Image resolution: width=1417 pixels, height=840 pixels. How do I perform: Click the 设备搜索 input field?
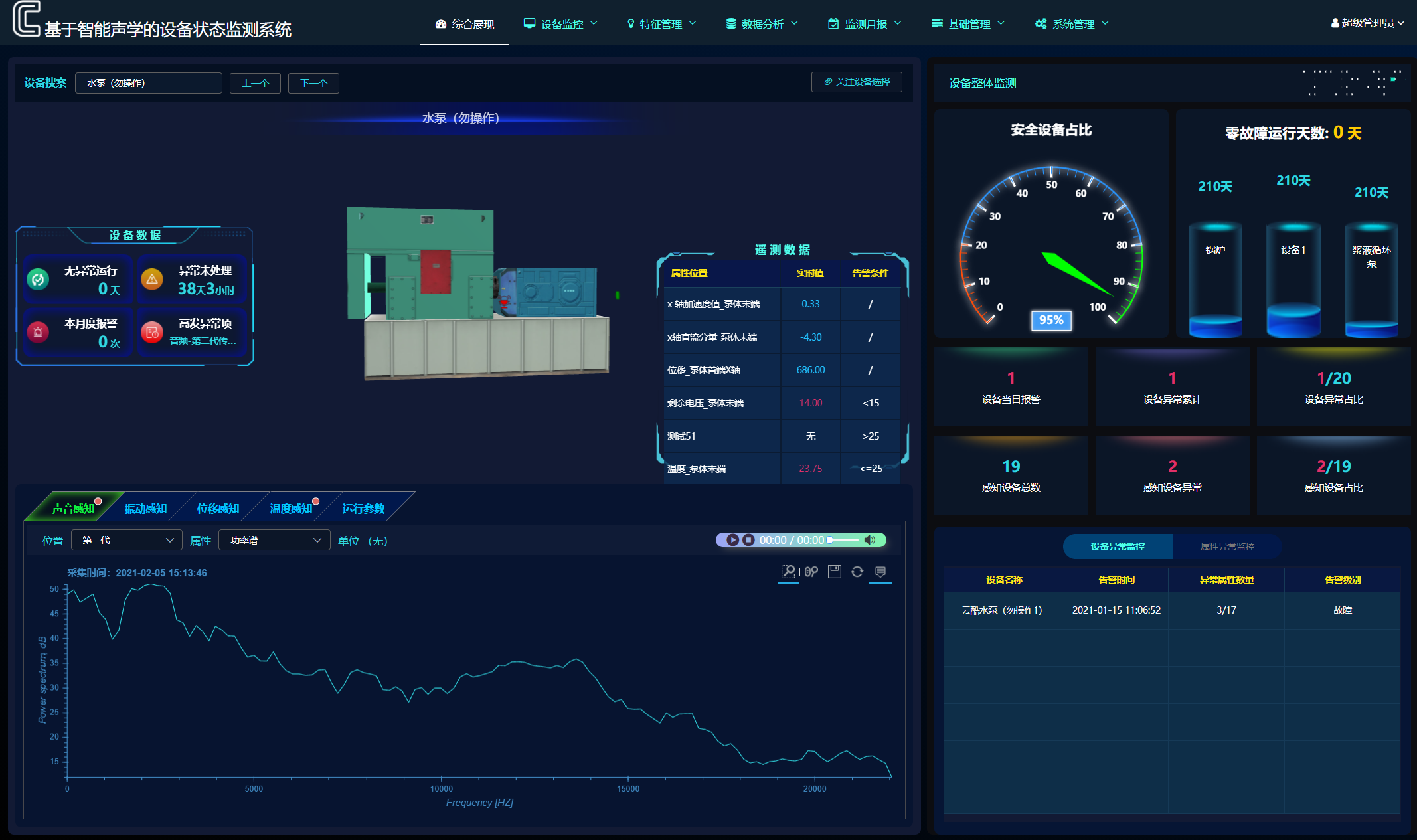click(149, 83)
